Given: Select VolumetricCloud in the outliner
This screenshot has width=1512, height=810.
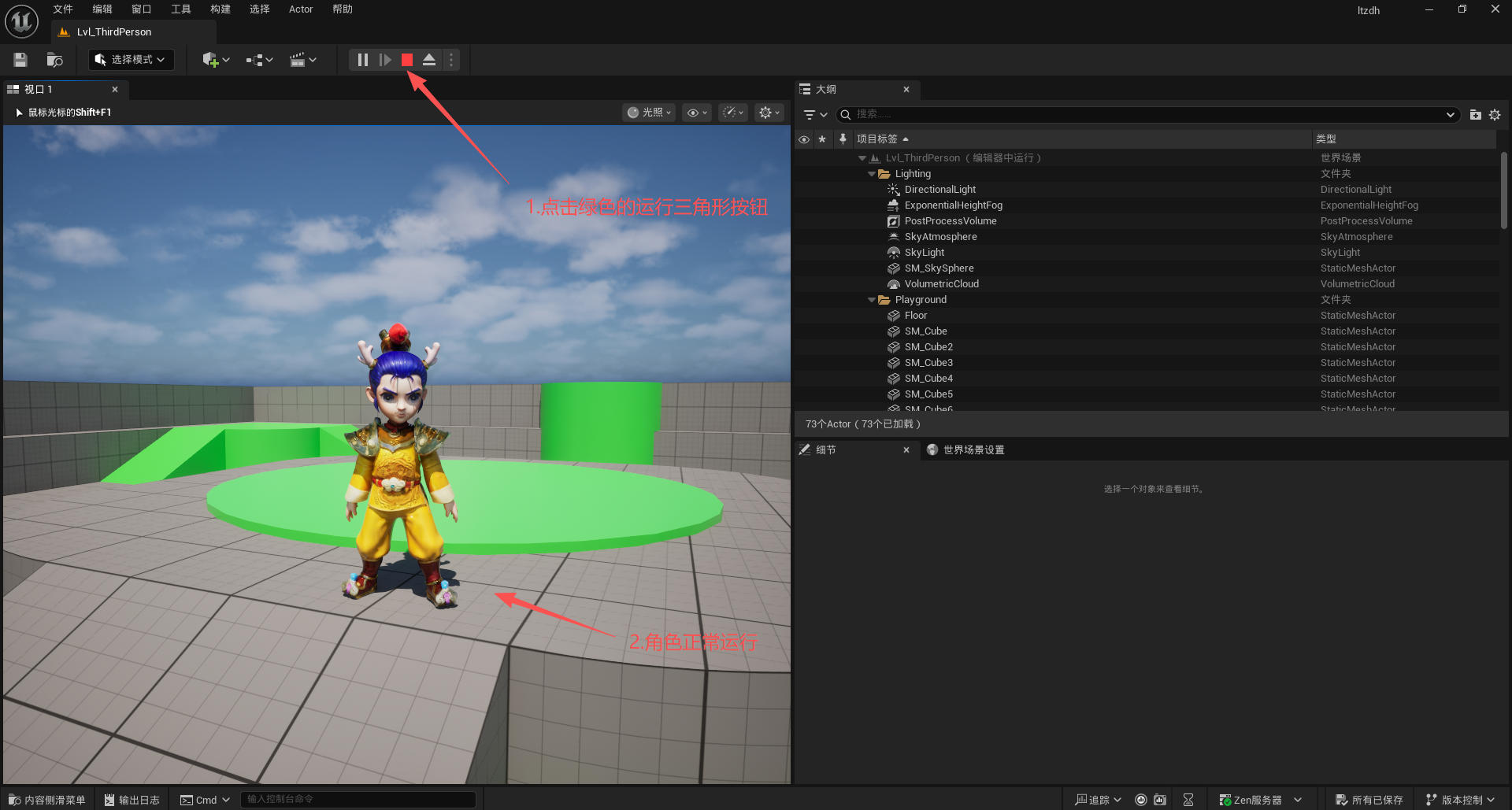Looking at the screenshot, I should coord(1147,284).
